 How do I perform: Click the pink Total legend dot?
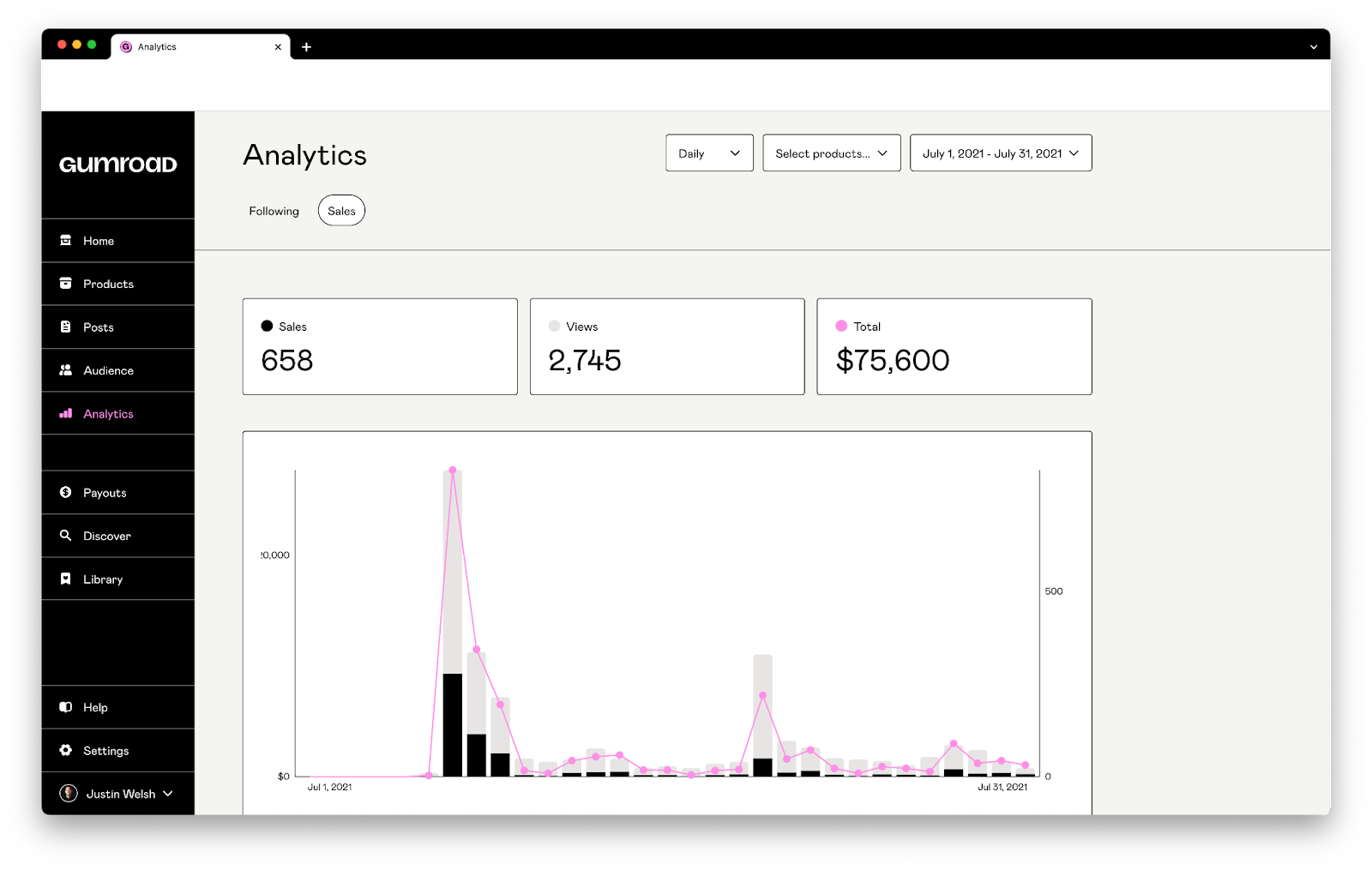pos(841,326)
